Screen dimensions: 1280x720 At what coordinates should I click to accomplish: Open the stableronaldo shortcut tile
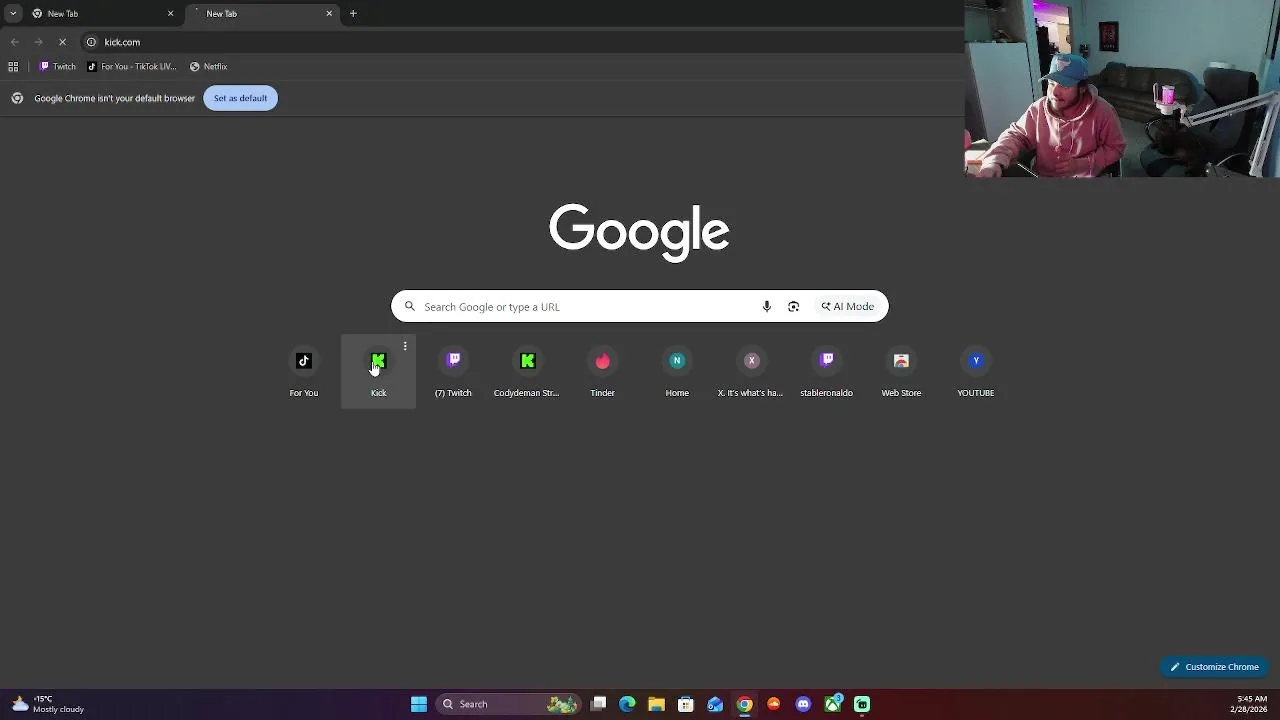pos(826,372)
